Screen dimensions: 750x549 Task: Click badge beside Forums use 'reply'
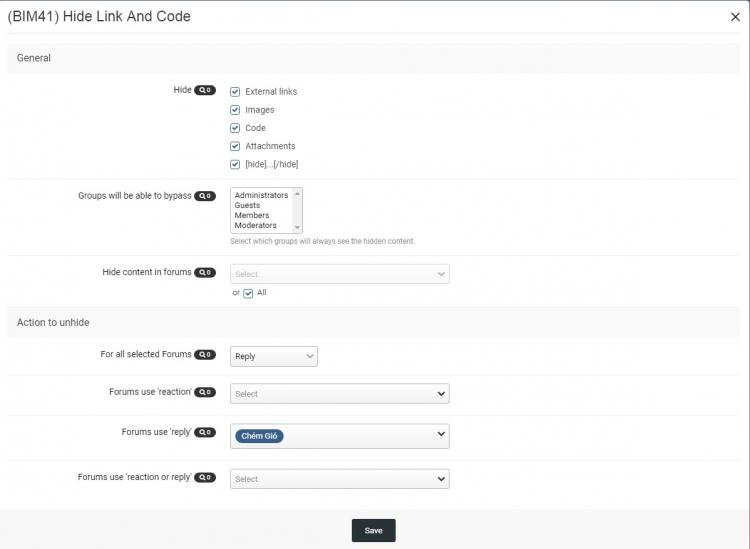205,432
